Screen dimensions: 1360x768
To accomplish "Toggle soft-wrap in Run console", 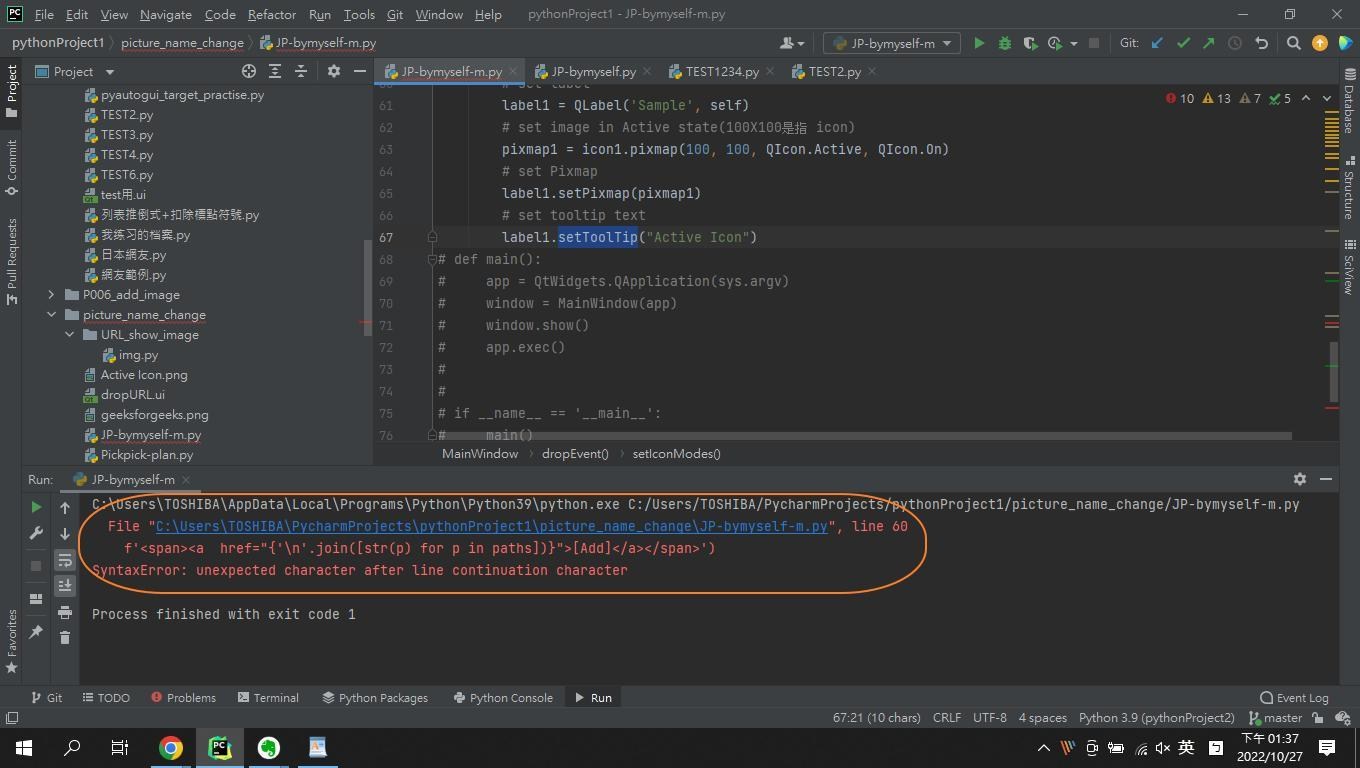I will pos(65,560).
